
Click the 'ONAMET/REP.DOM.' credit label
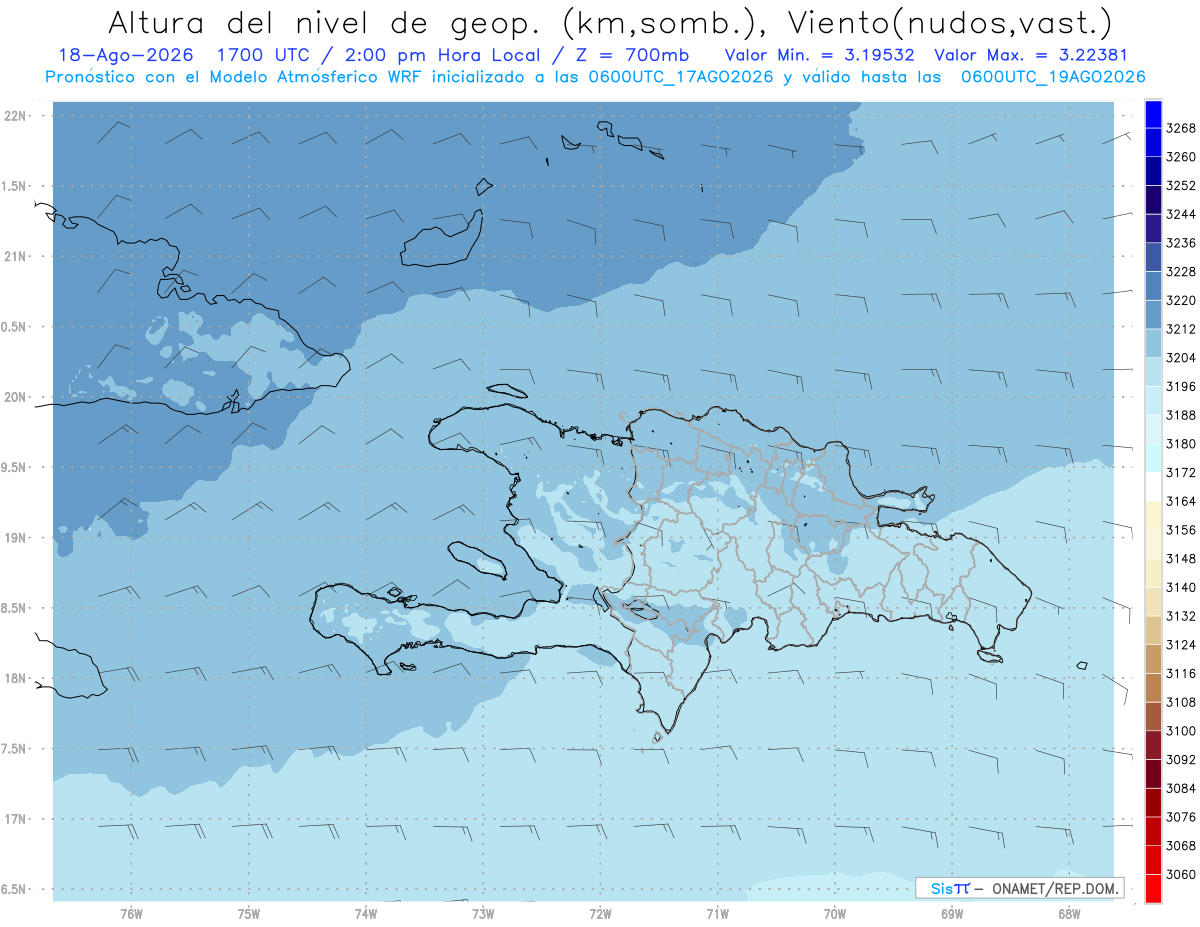[1056, 888]
